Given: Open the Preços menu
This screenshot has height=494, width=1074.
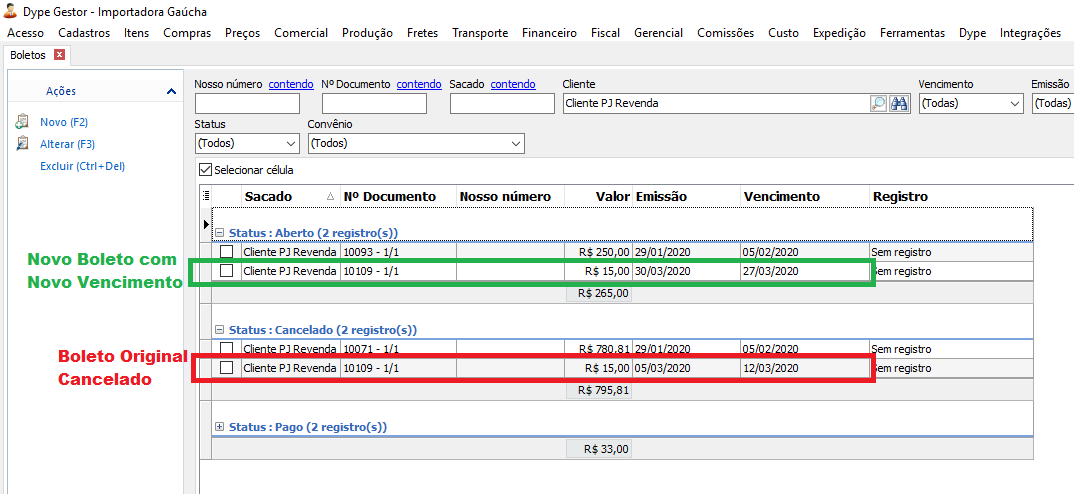Looking at the screenshot, I should tap(242, 33).
